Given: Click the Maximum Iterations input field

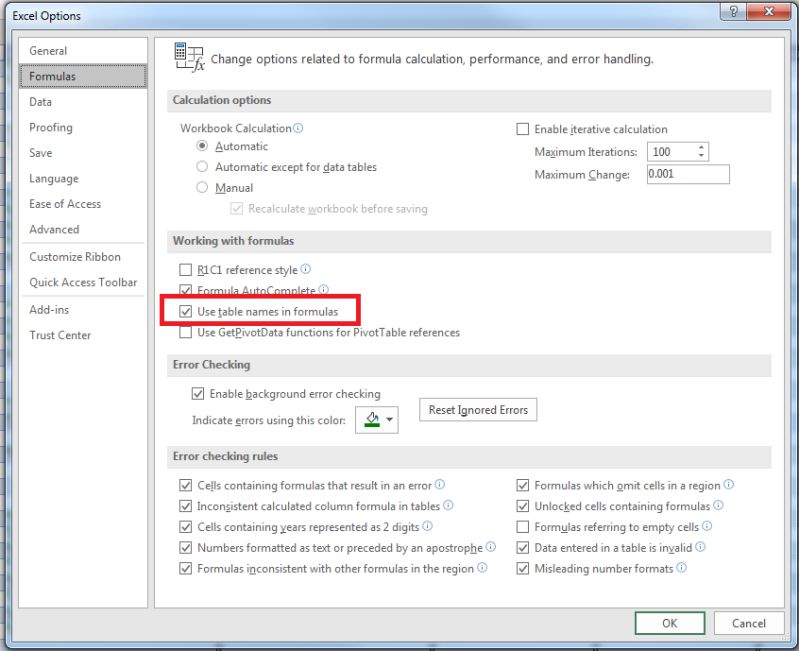Looking at the screenshot, I should (672, 151).
